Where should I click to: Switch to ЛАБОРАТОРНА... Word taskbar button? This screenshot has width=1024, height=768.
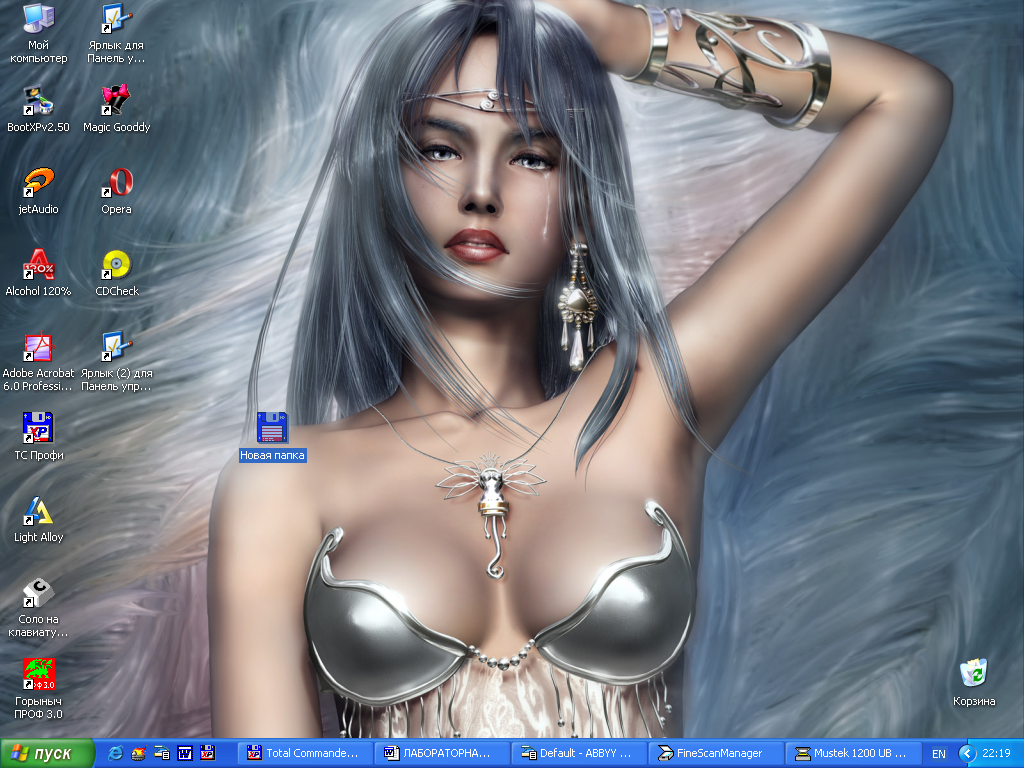tap(442, 753)
